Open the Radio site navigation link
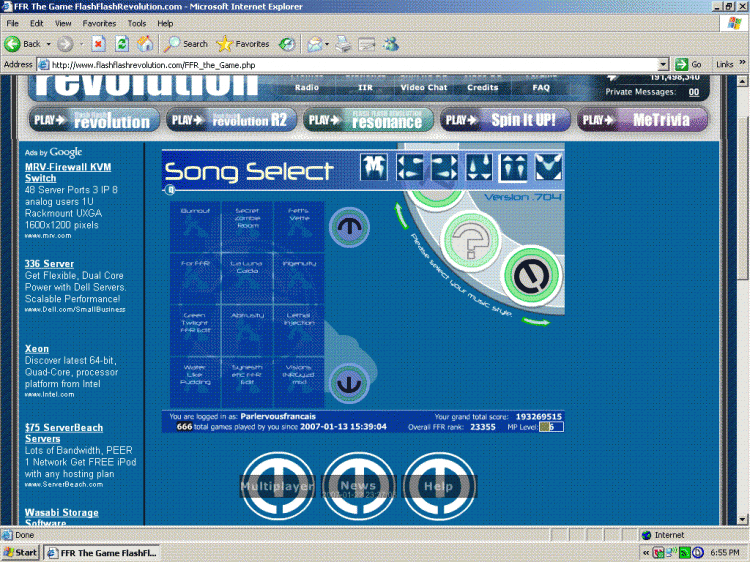 [x=307, y=88]
